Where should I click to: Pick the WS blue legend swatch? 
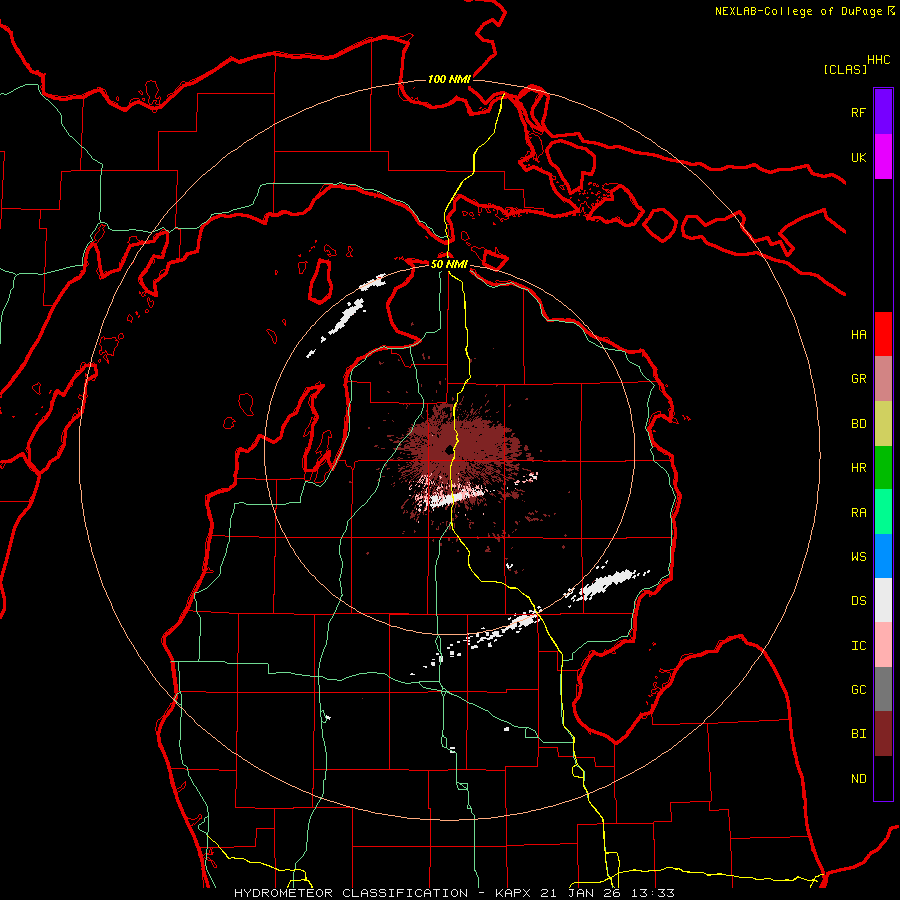(883, 556)
